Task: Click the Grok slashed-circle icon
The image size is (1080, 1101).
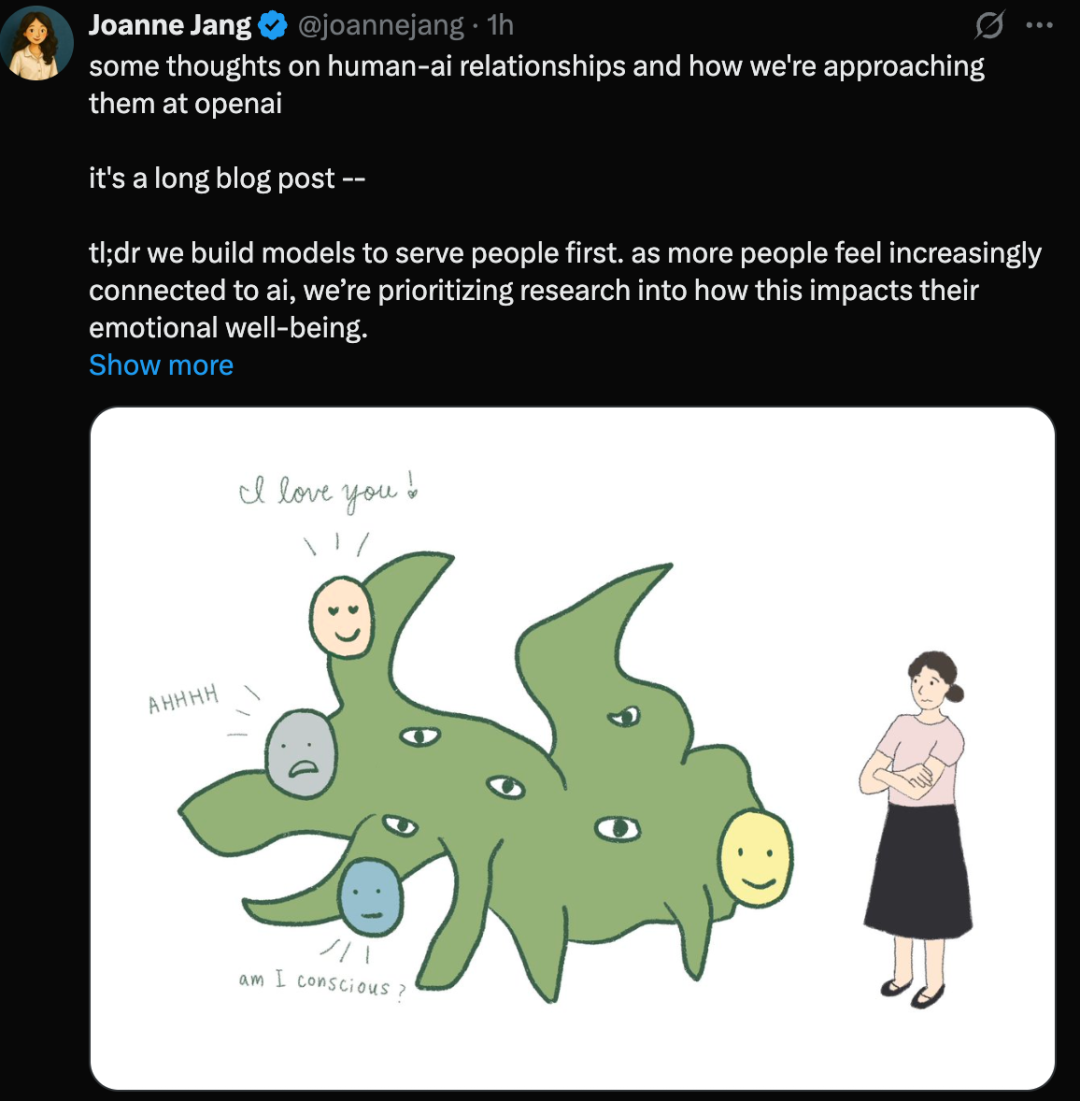Action: [x=988, y=28]
